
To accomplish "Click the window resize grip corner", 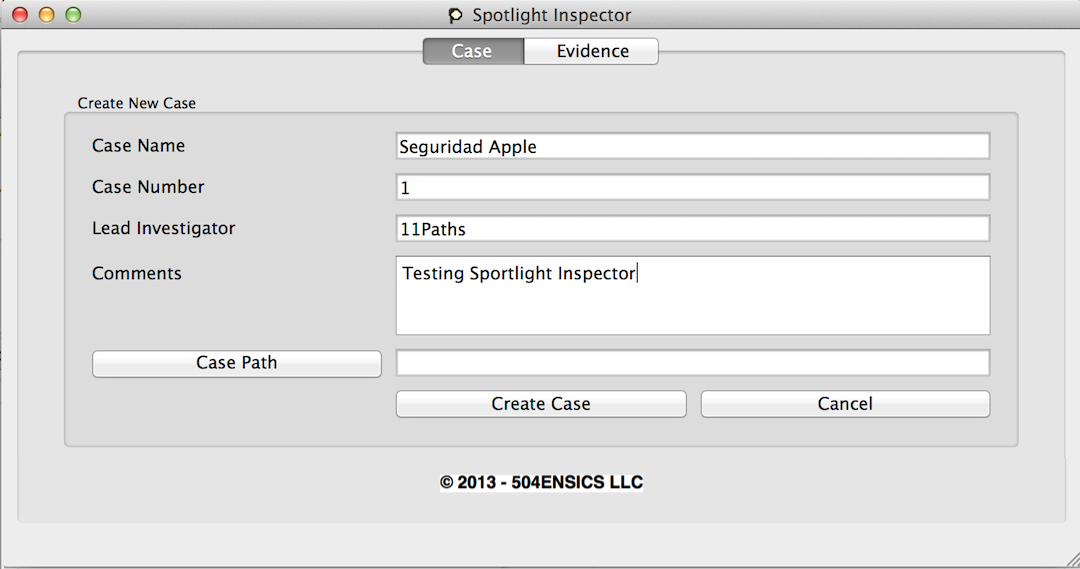I will [1071, 560].
